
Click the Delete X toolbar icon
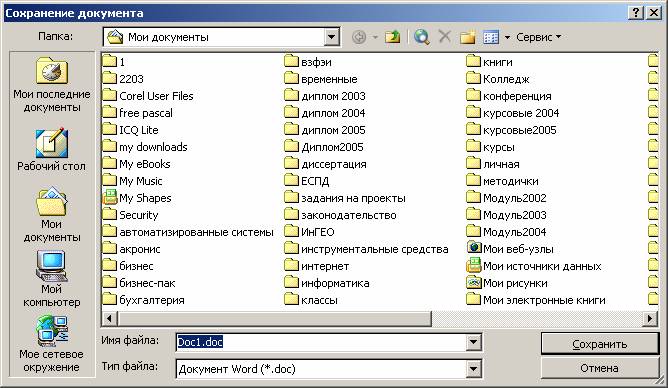pyautogui.click(x=444, y=37)
